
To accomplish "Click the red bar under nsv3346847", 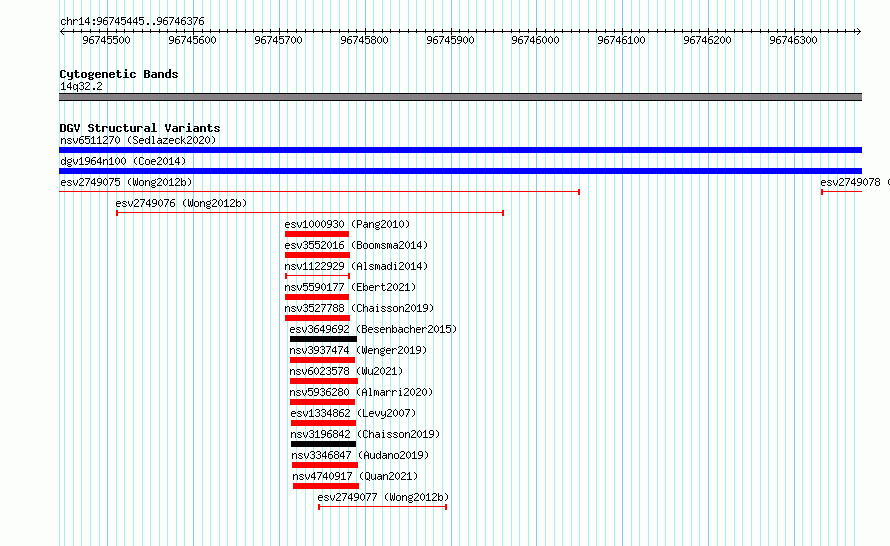I will coord(325,465).
